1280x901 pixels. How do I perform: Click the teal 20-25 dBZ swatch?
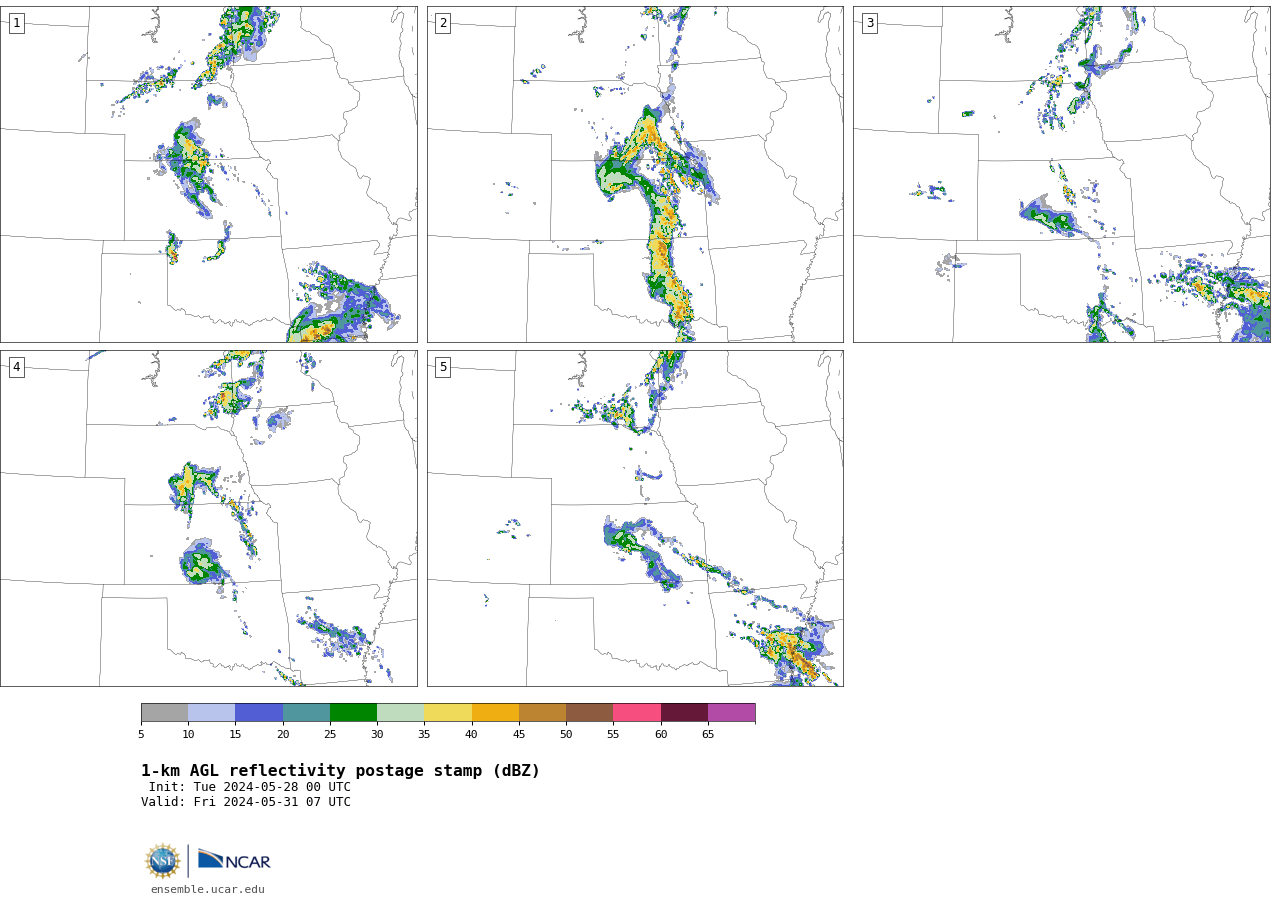point(306,713)
